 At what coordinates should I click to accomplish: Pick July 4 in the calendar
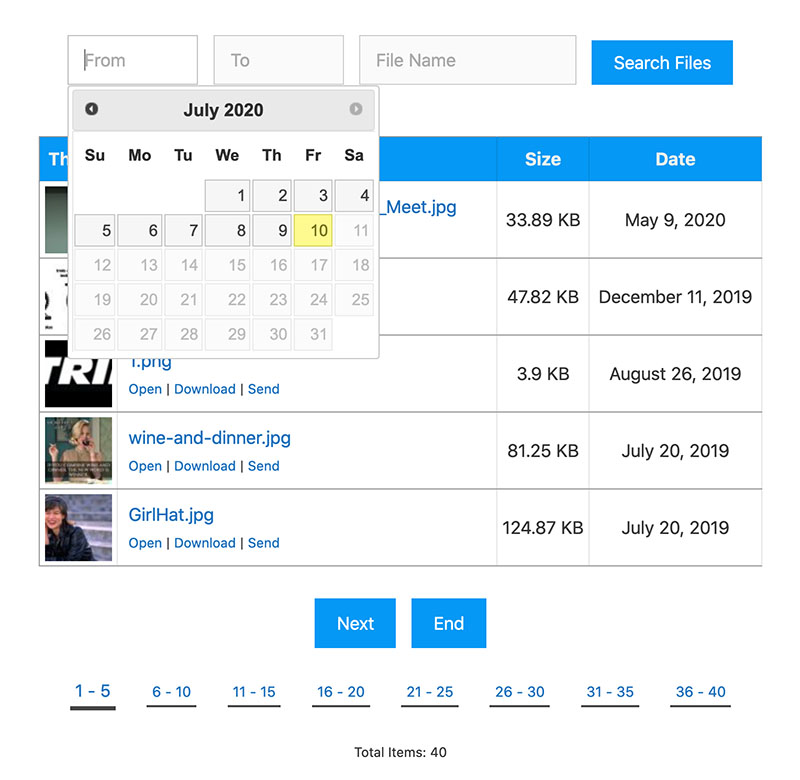pyautogui.click(x=354, y=195)
